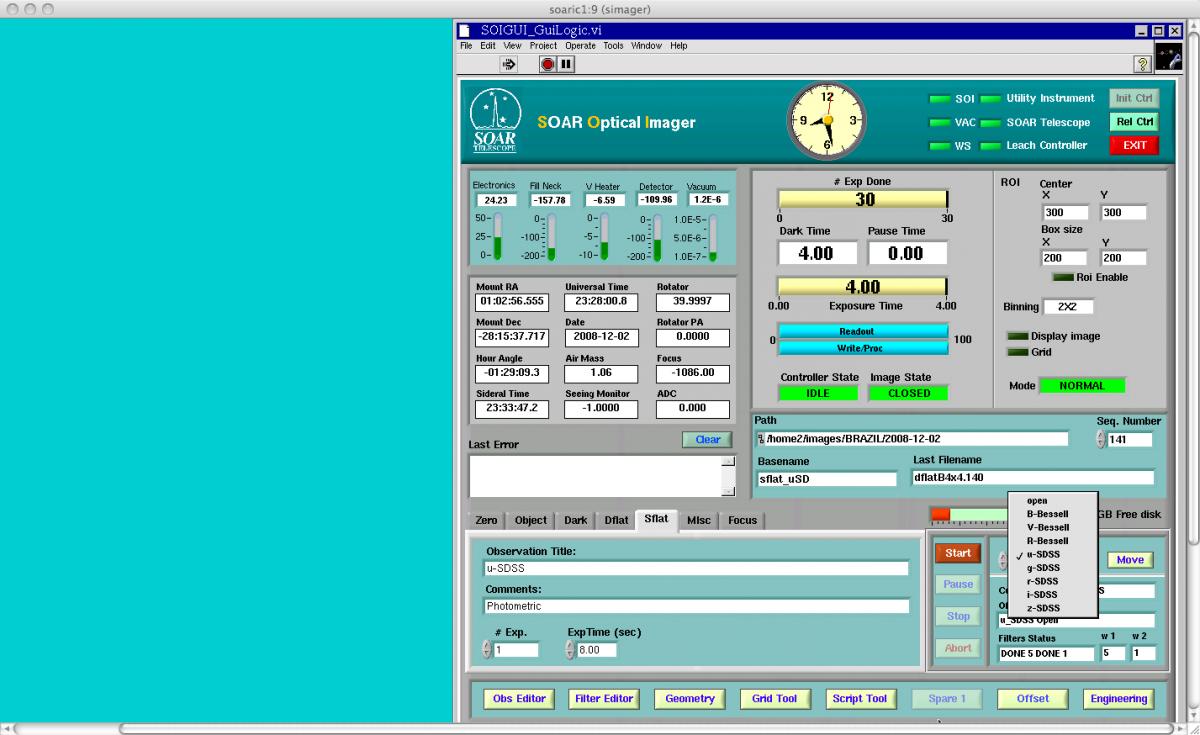The width and height of the screenshot is (1200, 735).
Task: Open the context help question mark icon
Action: (1142, 64)
